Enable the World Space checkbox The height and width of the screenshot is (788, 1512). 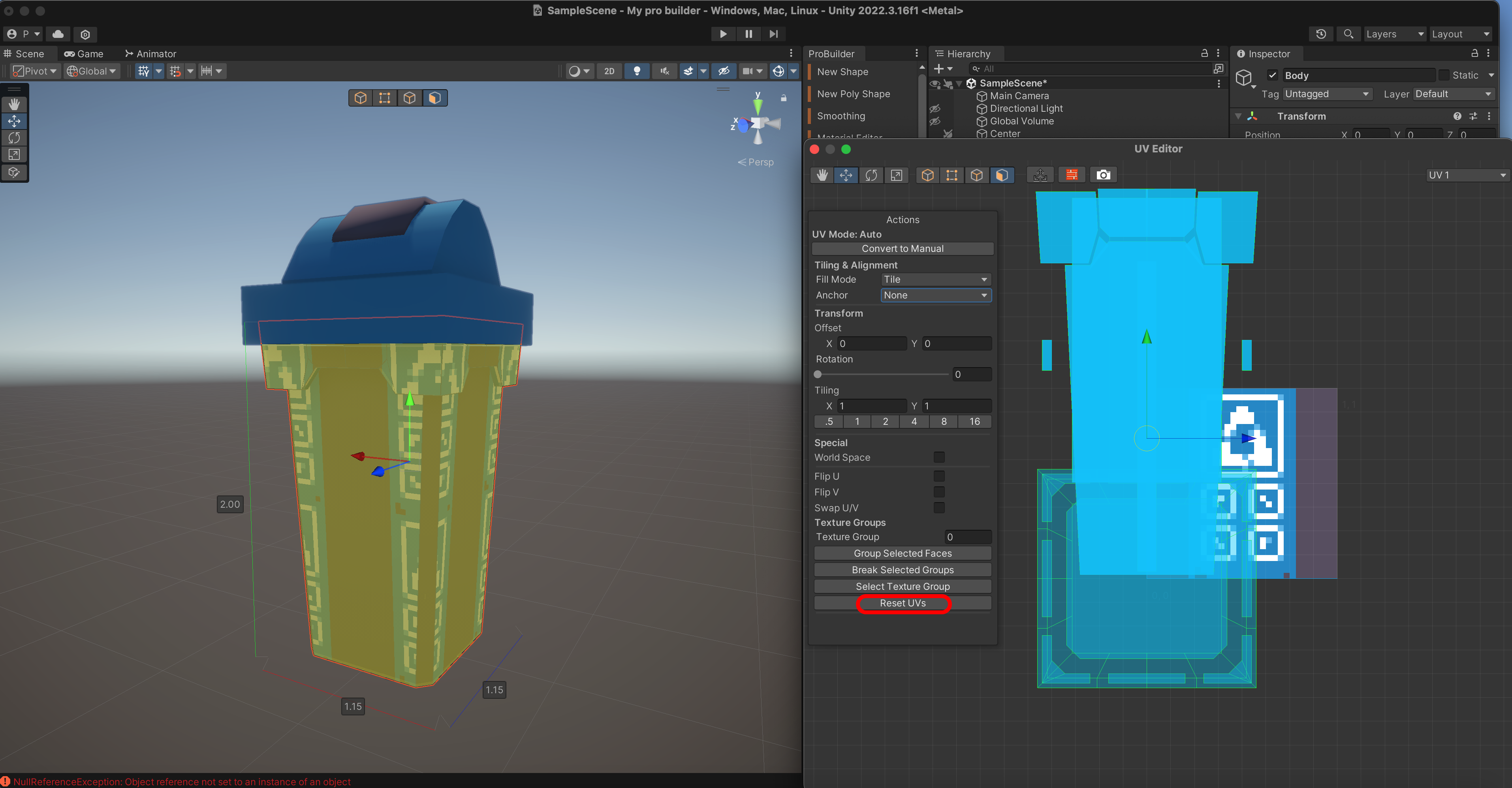(x=938, y=457)
